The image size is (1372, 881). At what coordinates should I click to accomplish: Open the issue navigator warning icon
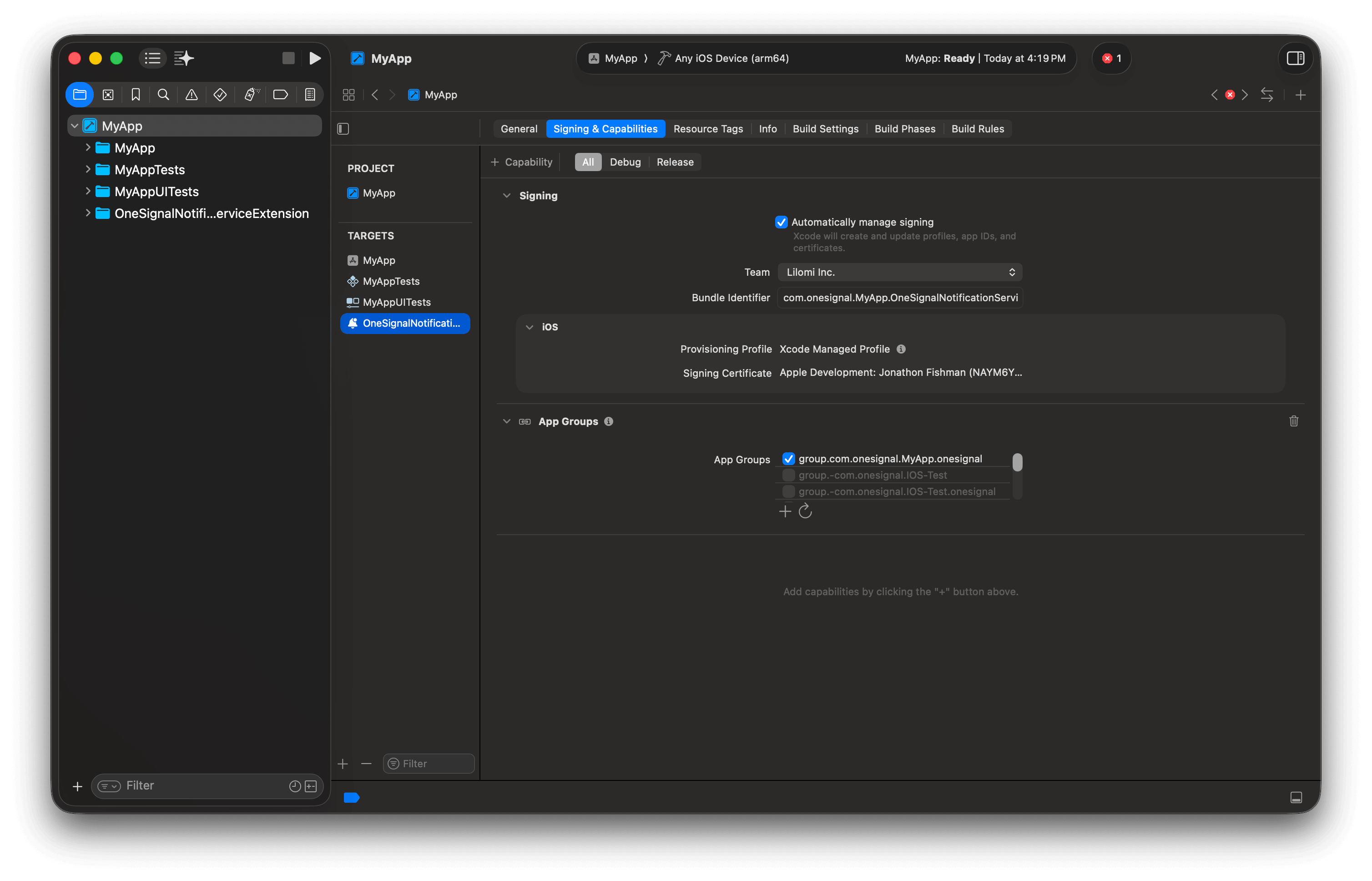pos(192,95)
